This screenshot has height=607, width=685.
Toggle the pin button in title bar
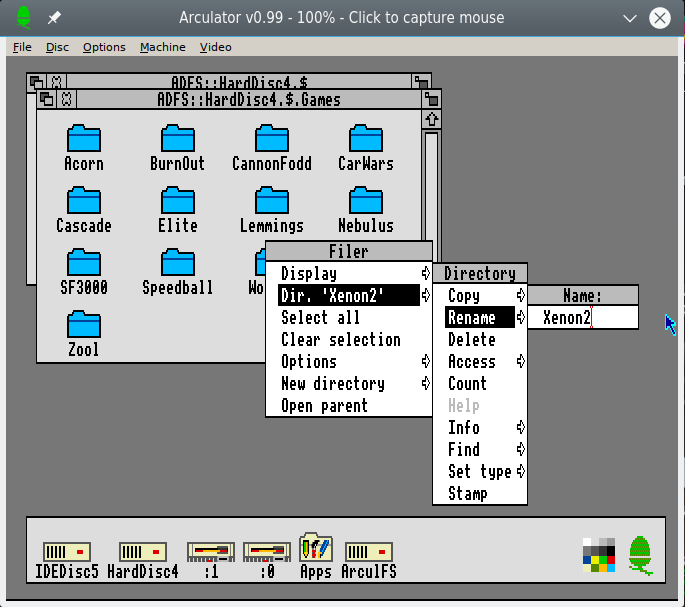55,18
